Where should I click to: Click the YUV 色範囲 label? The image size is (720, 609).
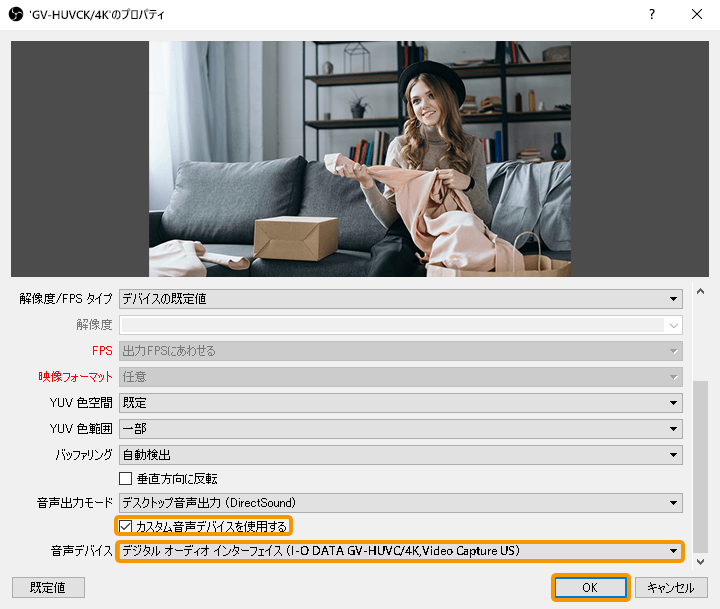pyautogui.click(x=81, y=429)
